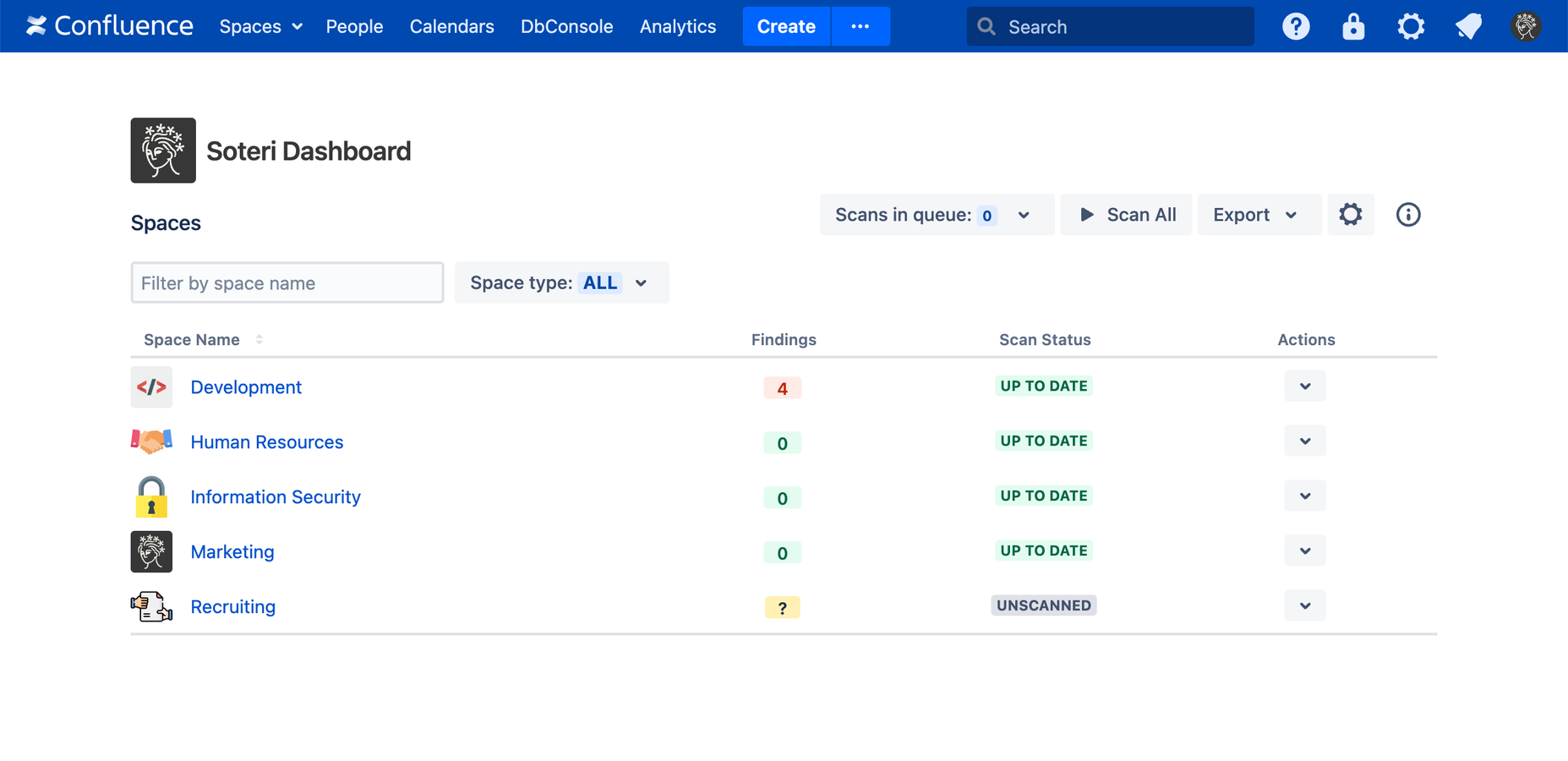Open the Scans in queue dropdown
This screenshot has height=761, width=1568.
point(937,215)
